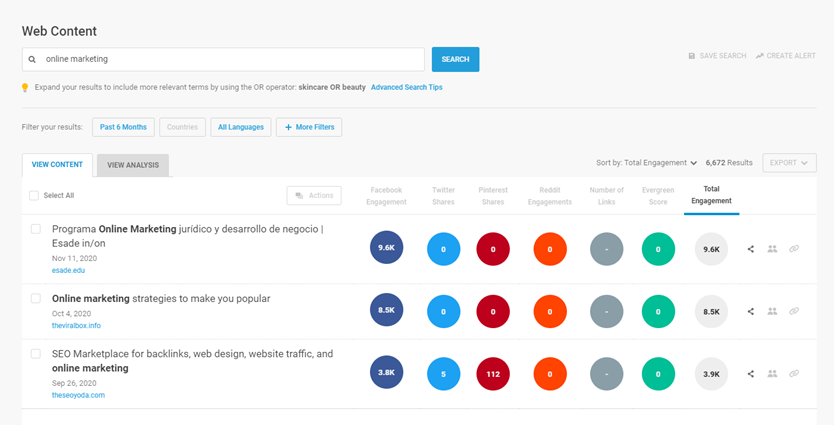Image resolution: width=834 pixels, height=425 pixels.
Task: Open Advanced Search Tips link
Action: point(406,88)
